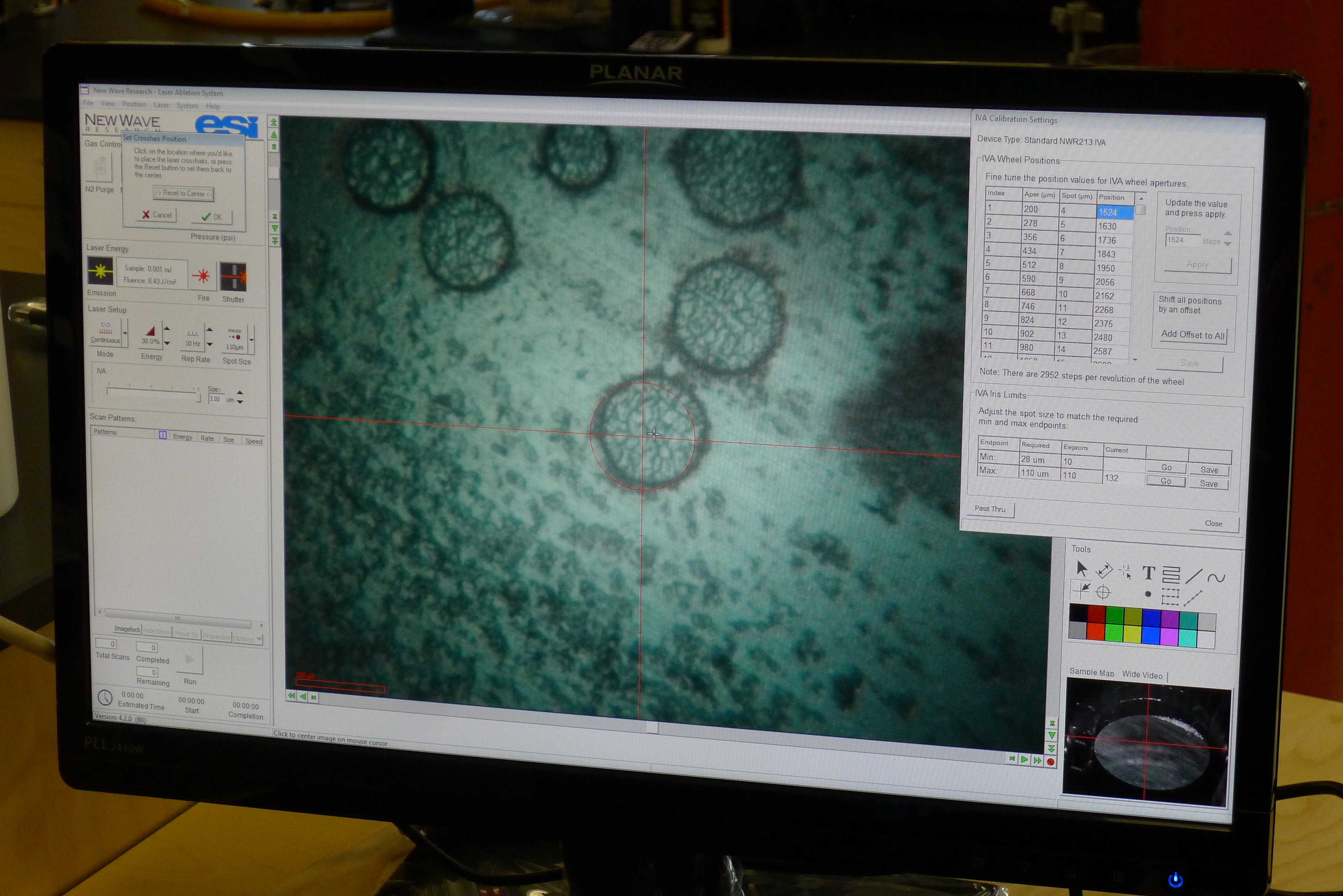Click OK in Set Crosshair dialog

coord(212,217)
